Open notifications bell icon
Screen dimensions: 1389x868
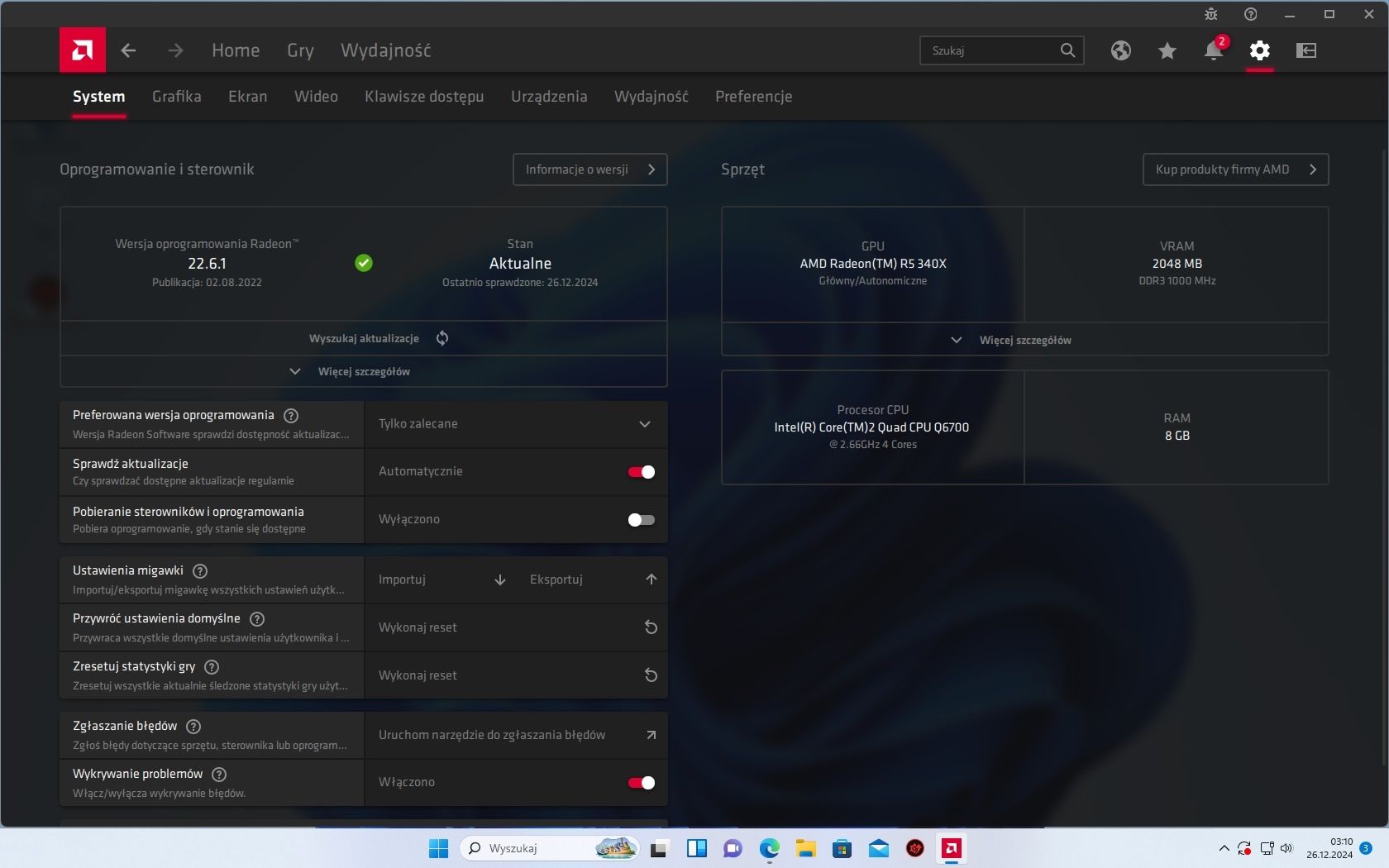[1214, 50]
